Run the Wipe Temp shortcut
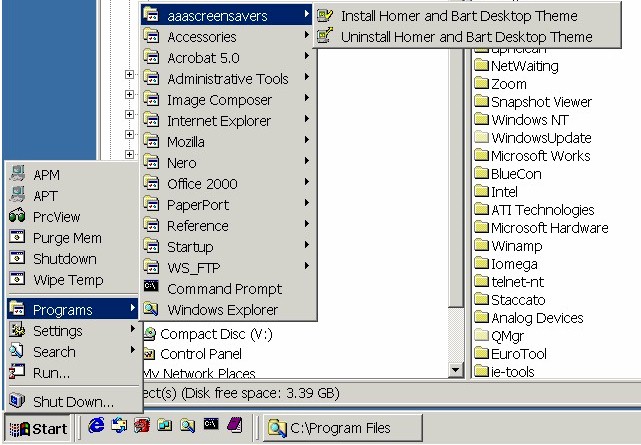Image resolution: width=641 pixels, height=445 pixels. coord(72,280)
